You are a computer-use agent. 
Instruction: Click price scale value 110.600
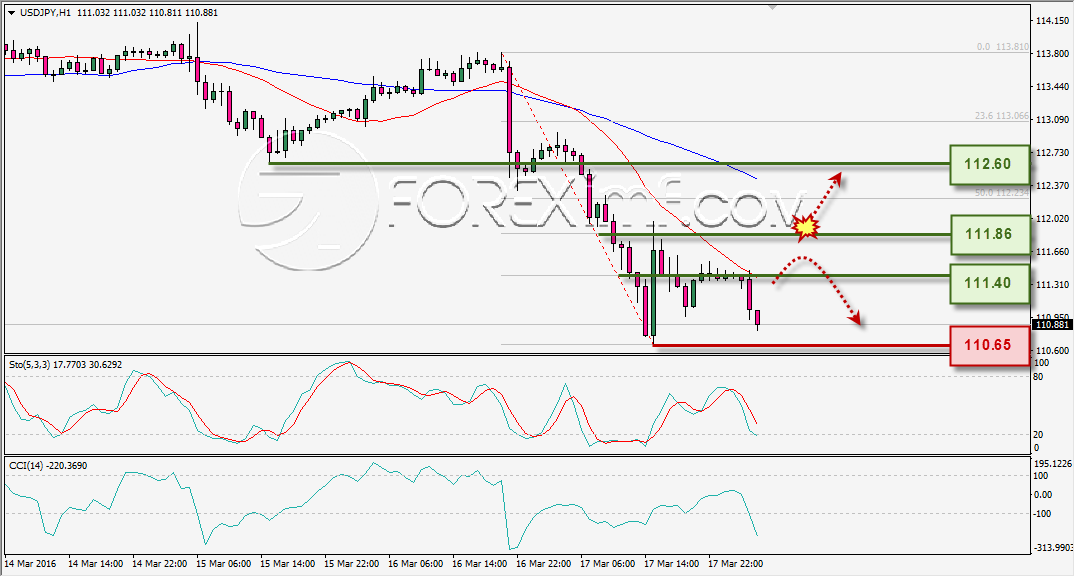(x=1052, y=350)
